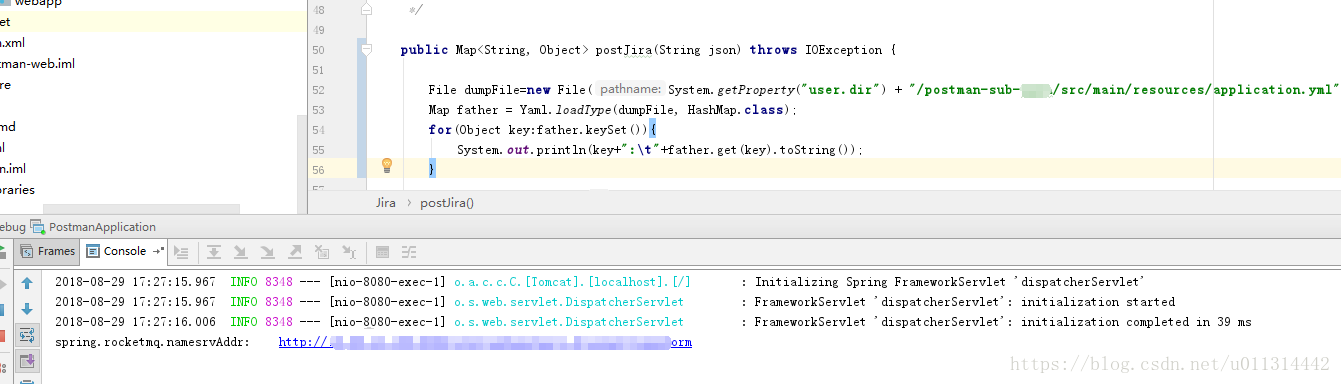Click the 'public Map<String, Object> postJira' declaration
The image size is (1341, 384).
click(x=525, y=50)
